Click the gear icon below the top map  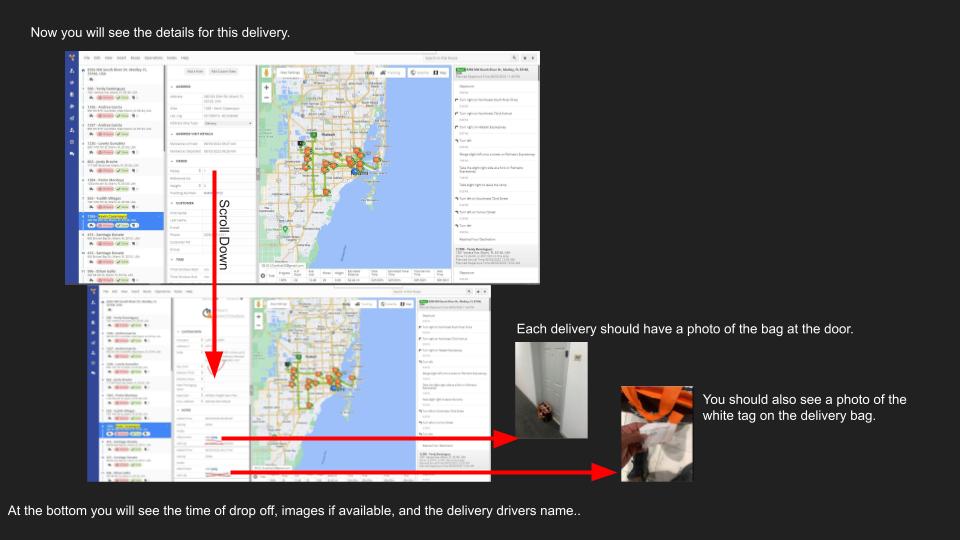click(x=263, y=276)
